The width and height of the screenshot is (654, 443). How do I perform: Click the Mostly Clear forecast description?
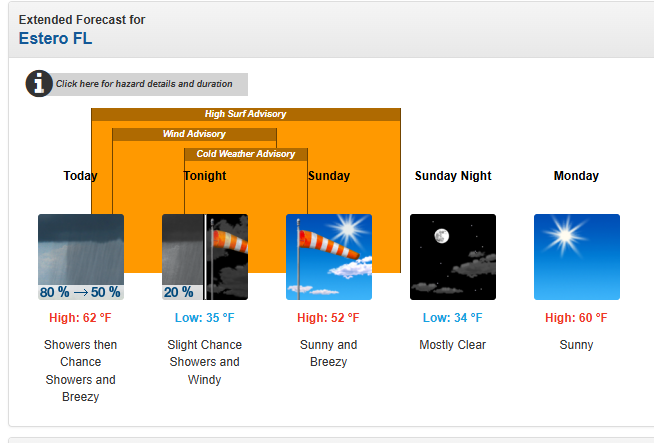[x=453, y=345]
